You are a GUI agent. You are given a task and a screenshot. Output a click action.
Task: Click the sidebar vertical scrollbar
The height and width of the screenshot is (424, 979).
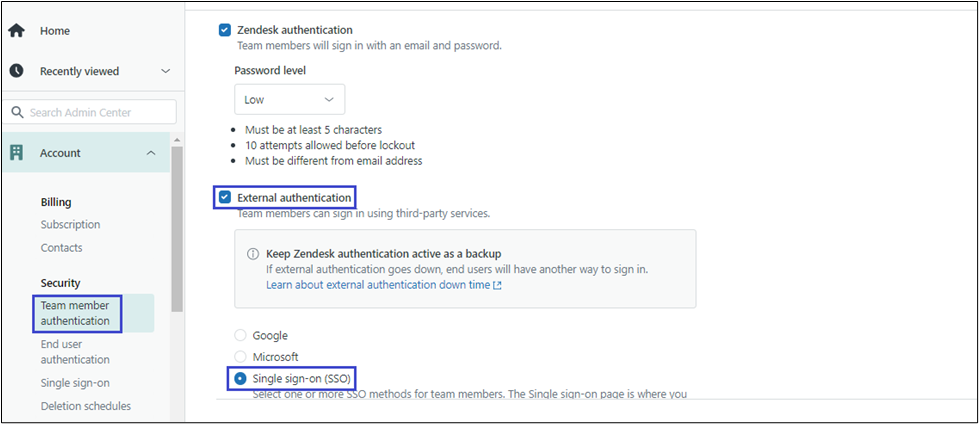tap(177, 230)
